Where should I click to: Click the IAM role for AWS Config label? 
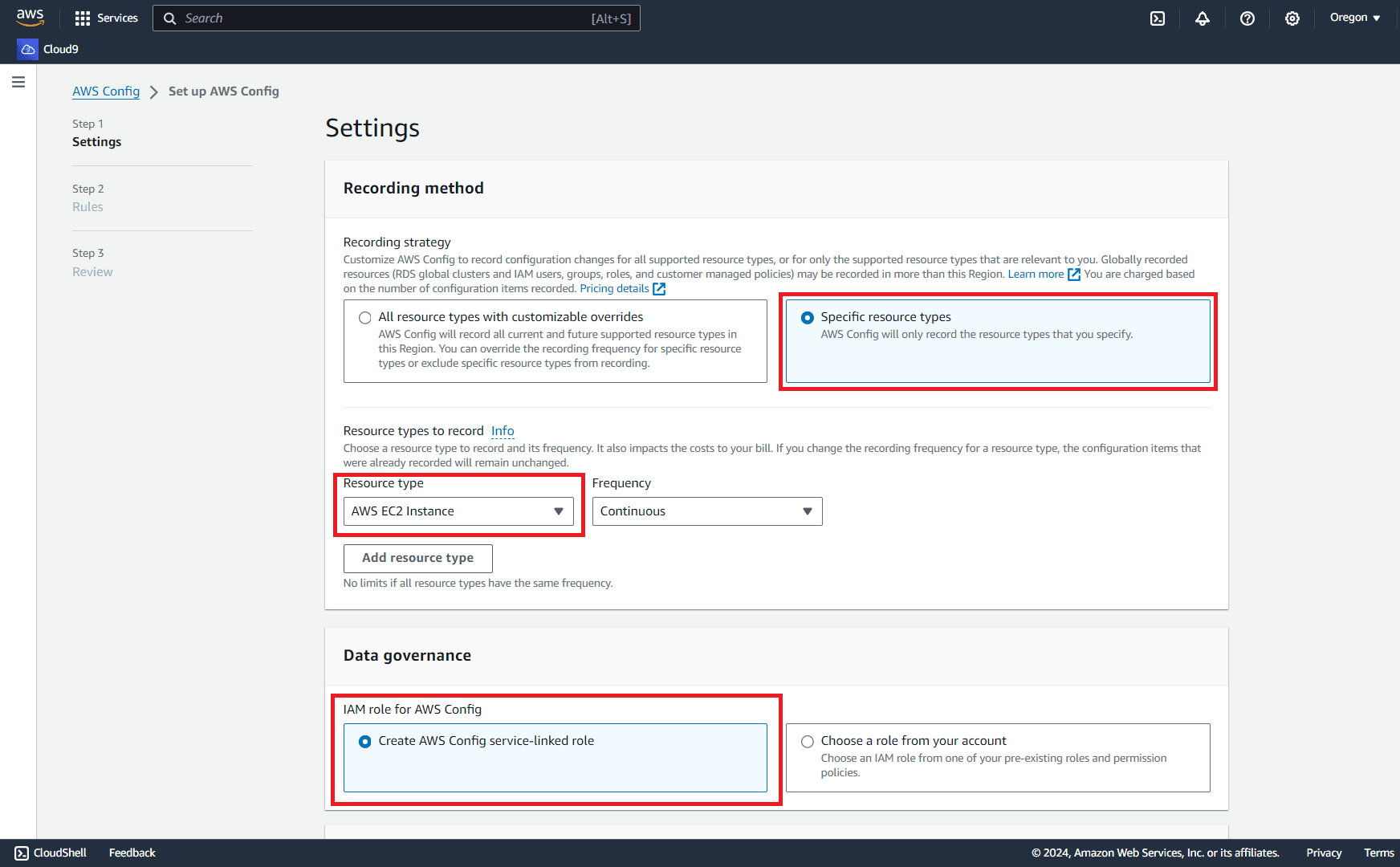tap(413, 710)
